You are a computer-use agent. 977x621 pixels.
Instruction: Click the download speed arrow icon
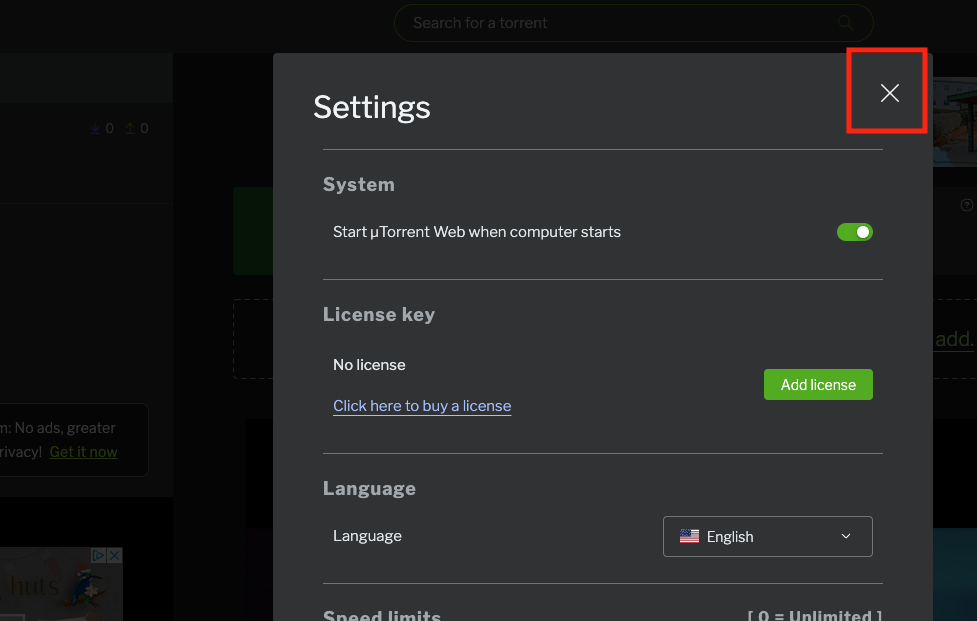95,128
